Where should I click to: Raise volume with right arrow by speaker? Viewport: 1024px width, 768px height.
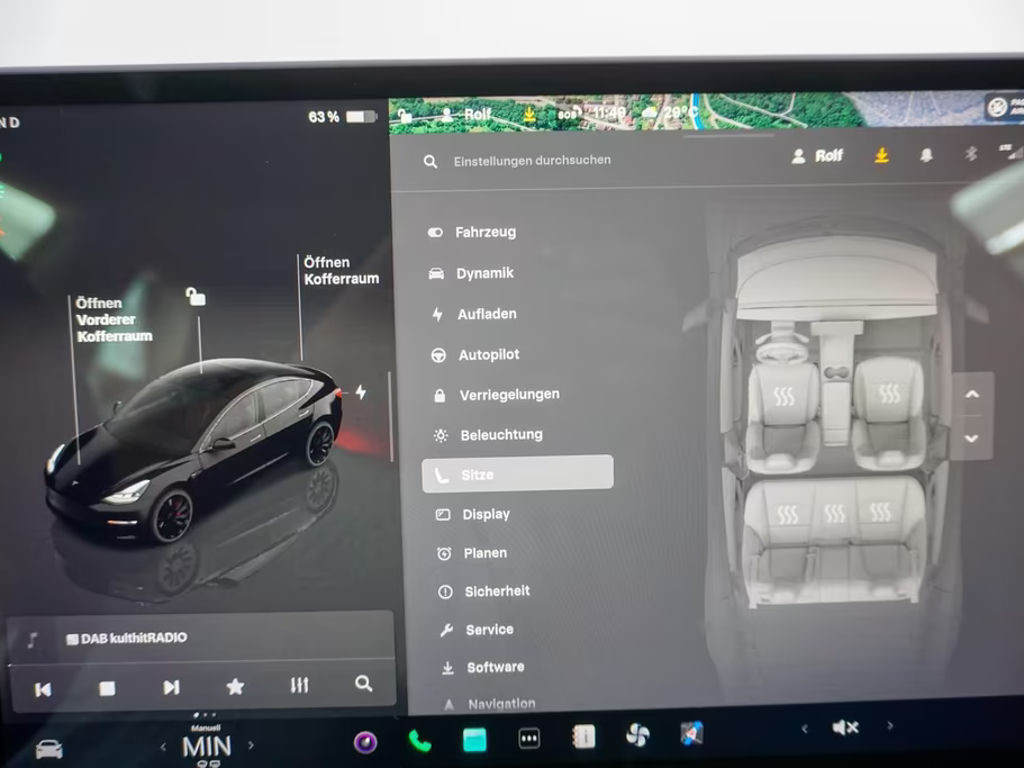[x=889, y=725]
